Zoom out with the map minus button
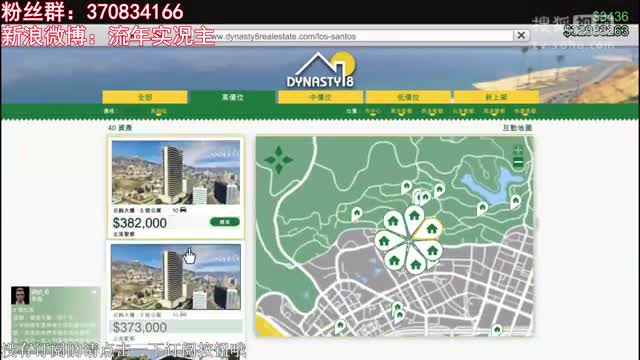The width and height of the screenshot is (640, 360). pos(518,162)
